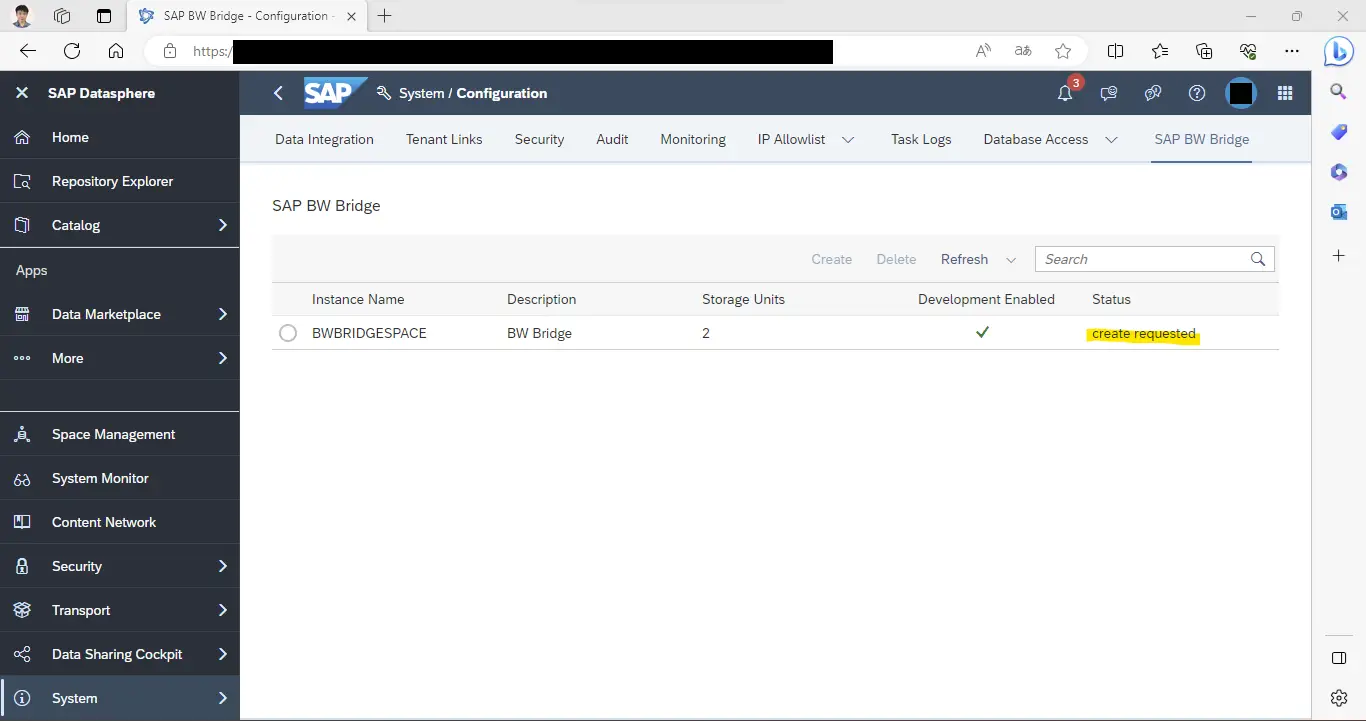Switch to the Audit tab
The width and height of the screenshot is (1366, 721).
pos(612,139)
